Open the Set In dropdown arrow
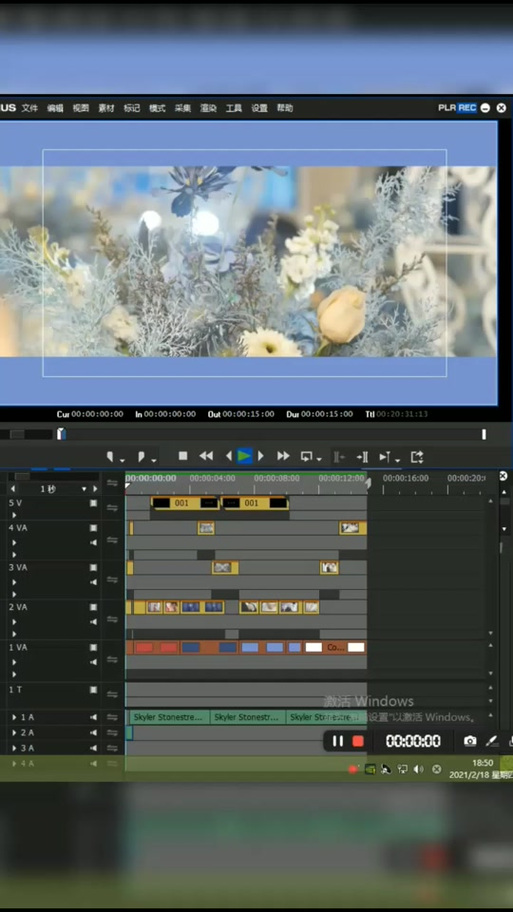 [x=122, y=460]
